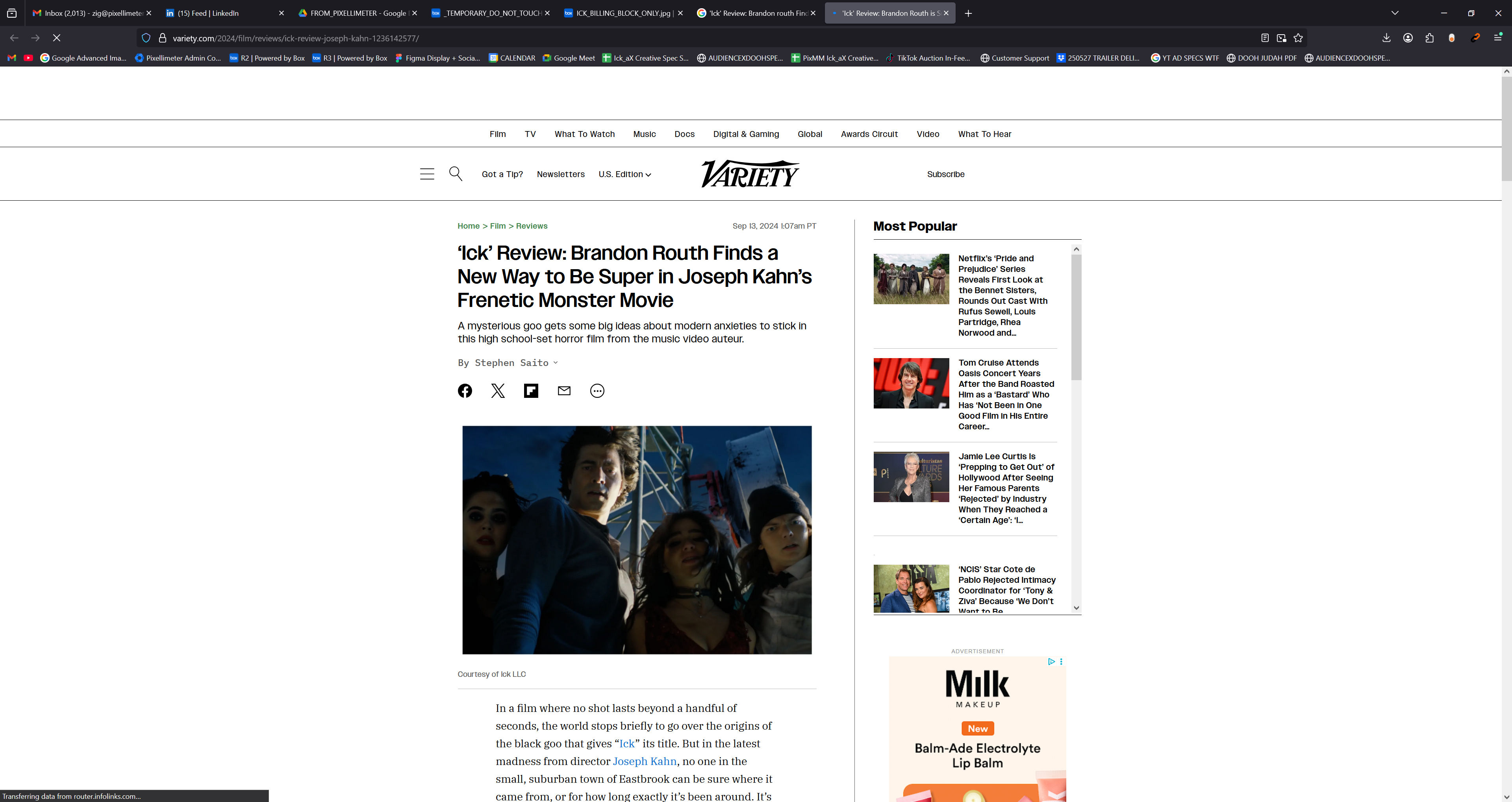The width and height of the screenshot is (1512, 802).
Task: Open the Ick article hero image
Action: (637, 540)
